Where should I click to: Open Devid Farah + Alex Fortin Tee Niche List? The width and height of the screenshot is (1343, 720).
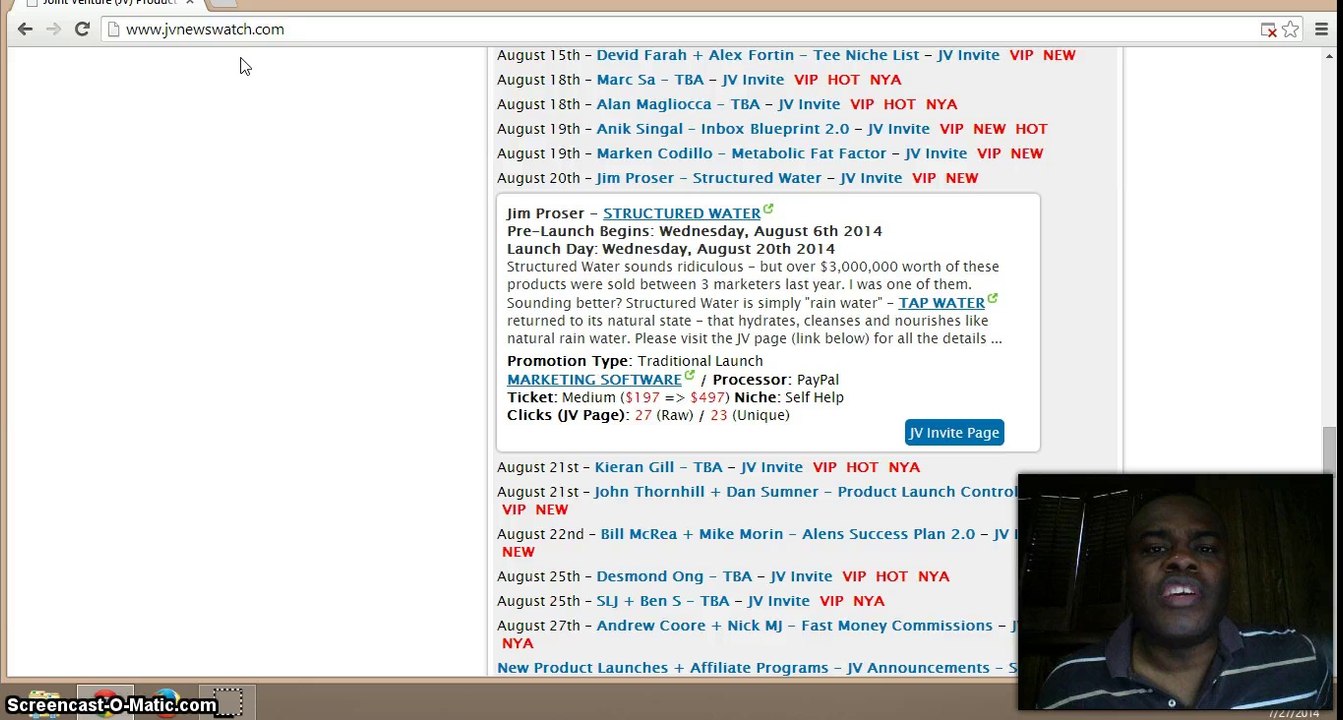[x=758, y=55]
